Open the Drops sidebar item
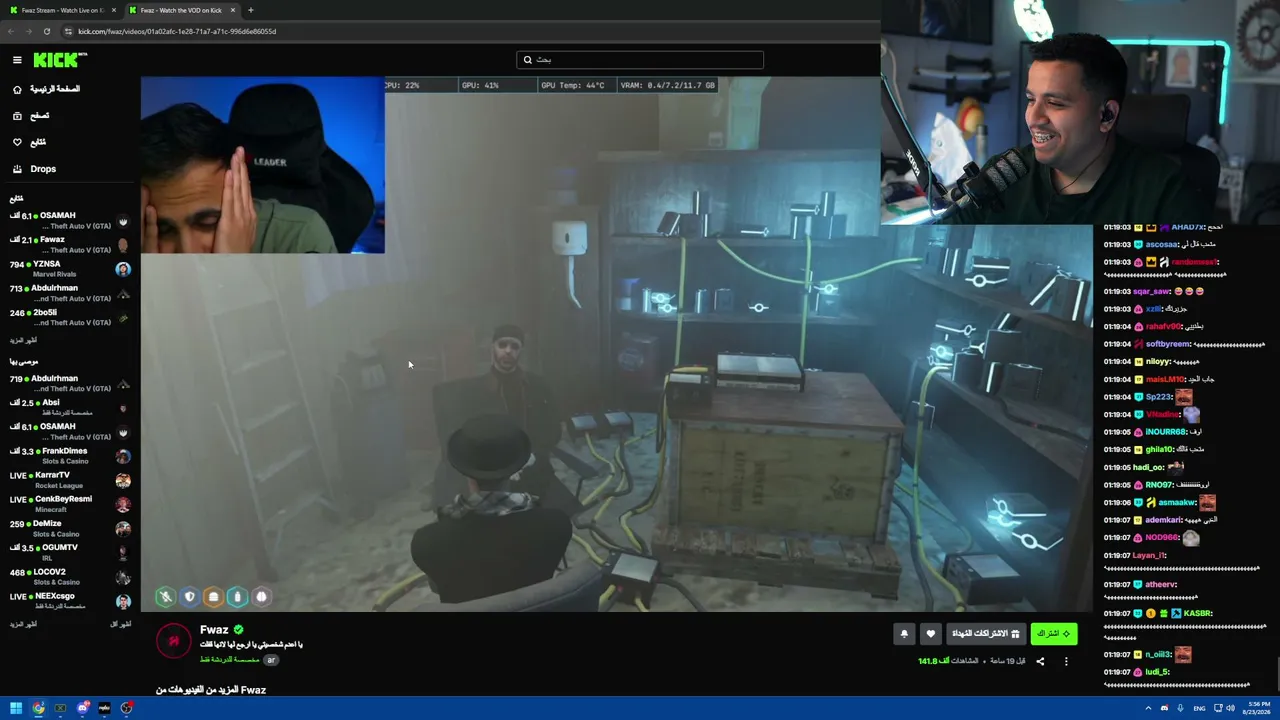The height and width of the screenshot is (720, 1280). 34,169
